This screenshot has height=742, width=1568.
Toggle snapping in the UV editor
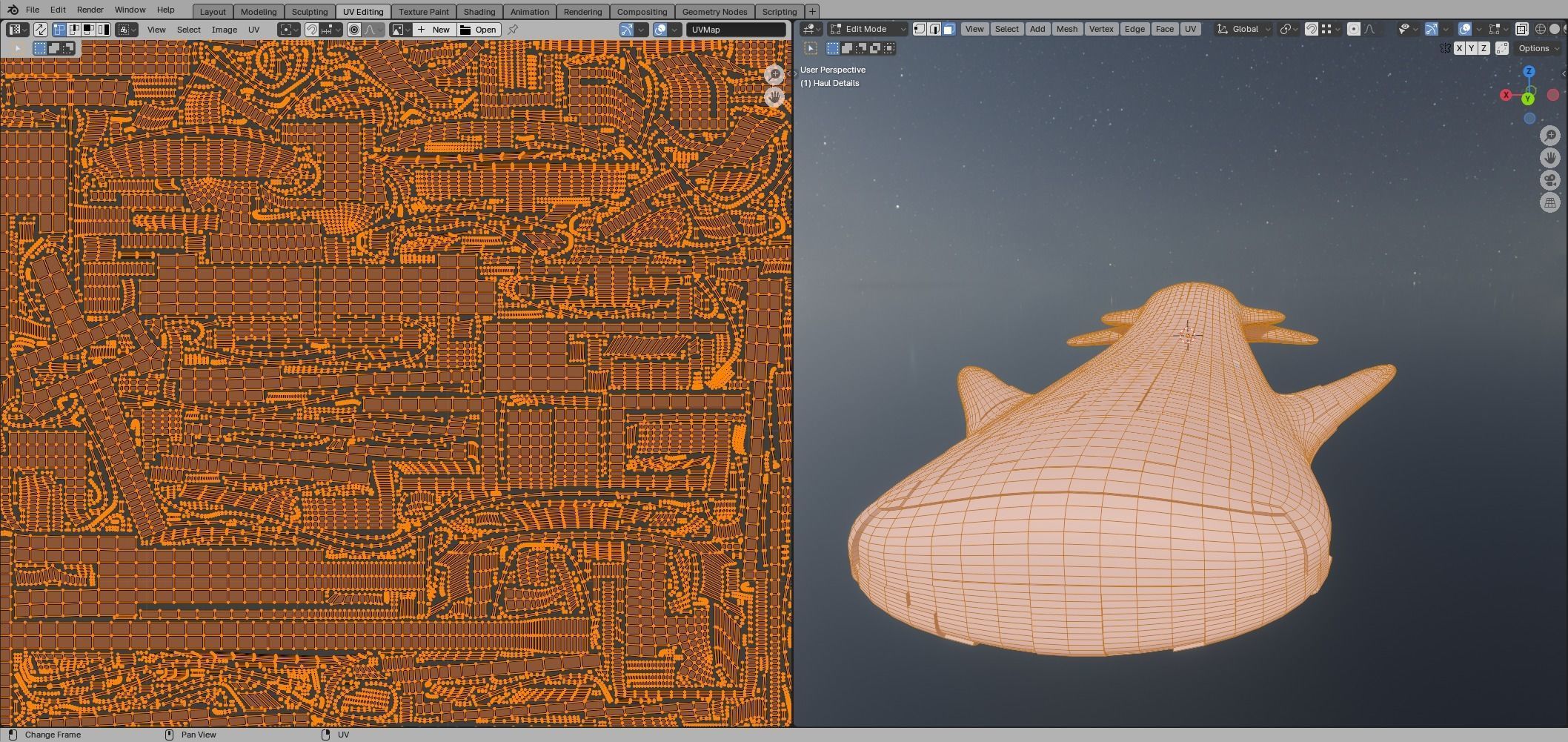(x=312, y=30)
